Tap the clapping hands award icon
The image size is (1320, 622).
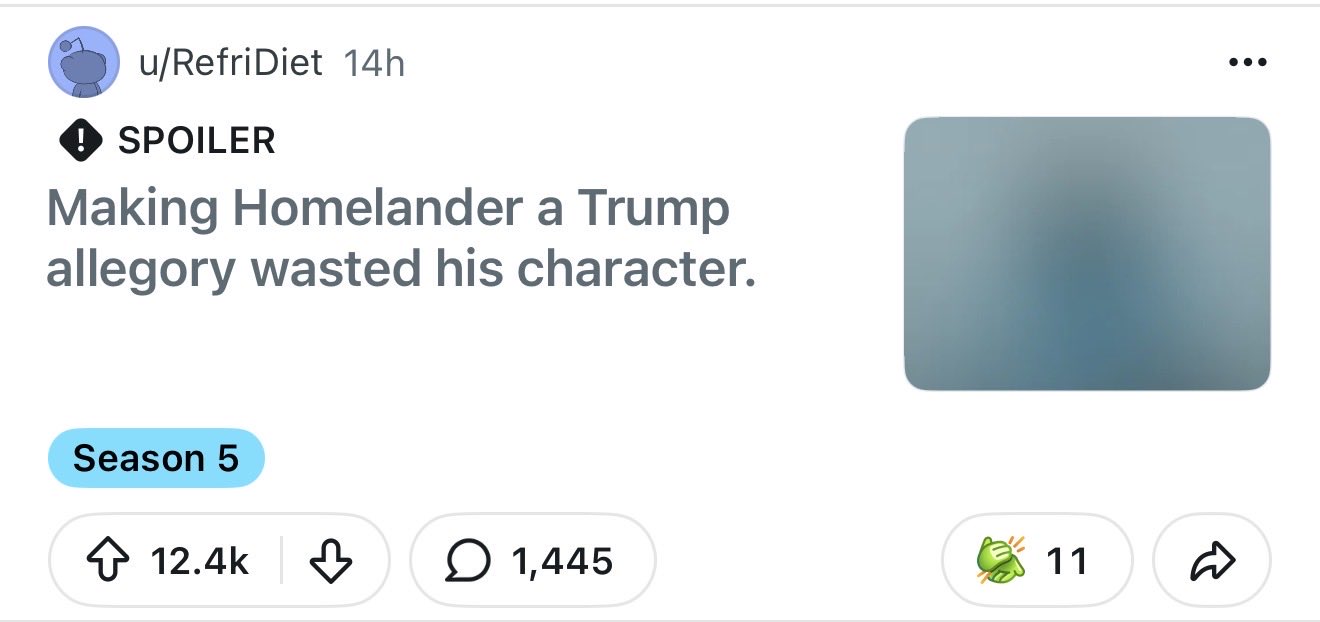click(1000, 560)
